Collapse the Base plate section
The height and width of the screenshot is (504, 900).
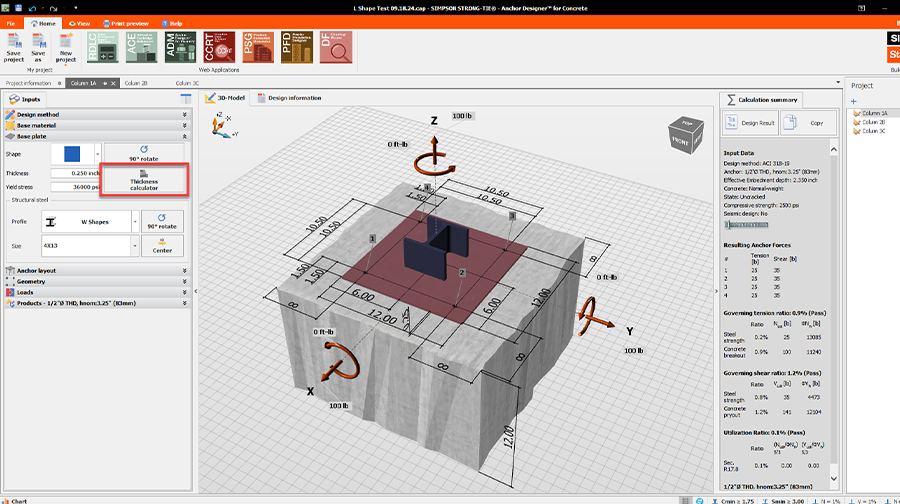(98, 136)
